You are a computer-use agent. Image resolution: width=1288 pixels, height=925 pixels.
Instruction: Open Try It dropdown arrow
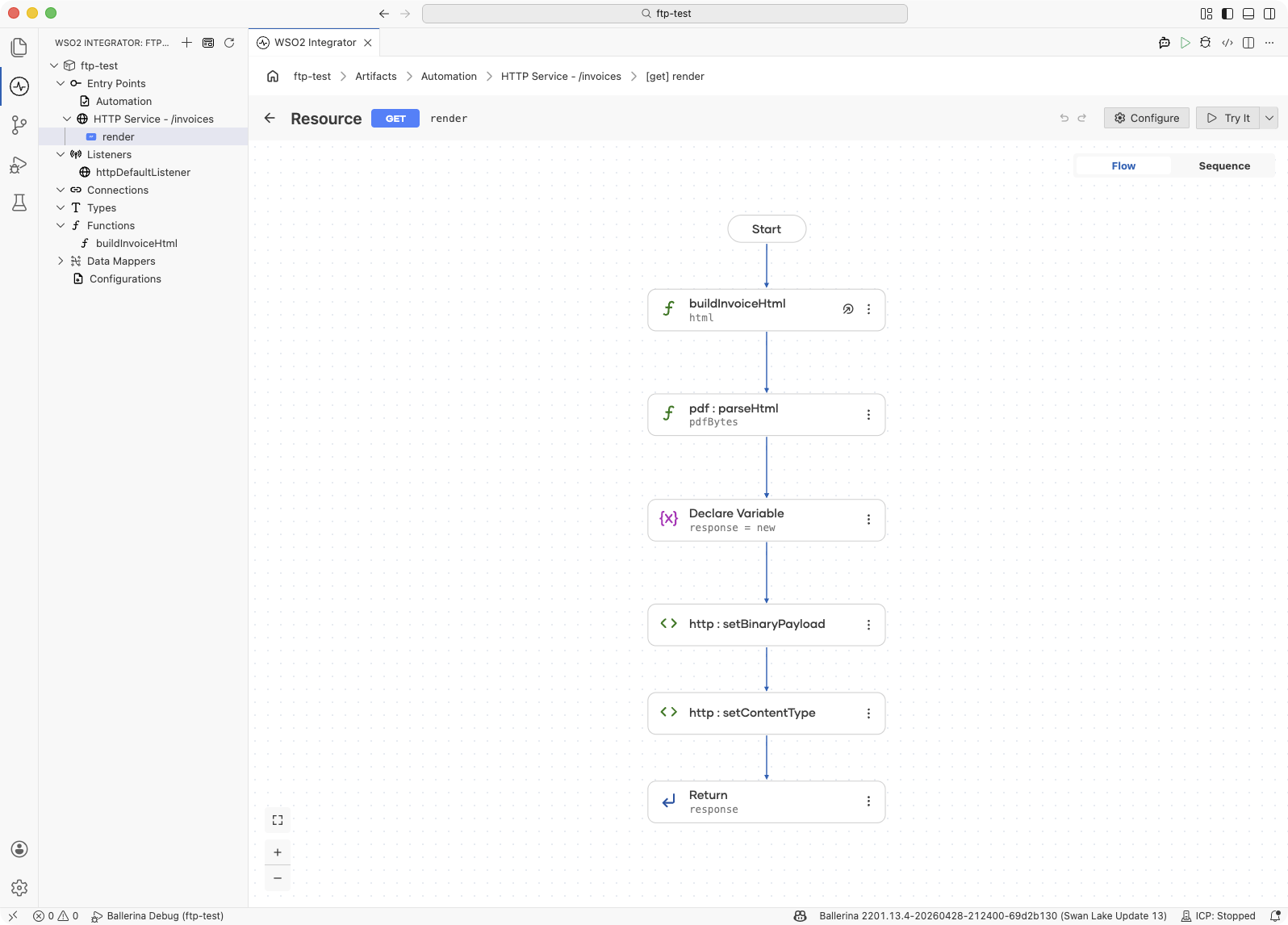tap(1269, 118)
